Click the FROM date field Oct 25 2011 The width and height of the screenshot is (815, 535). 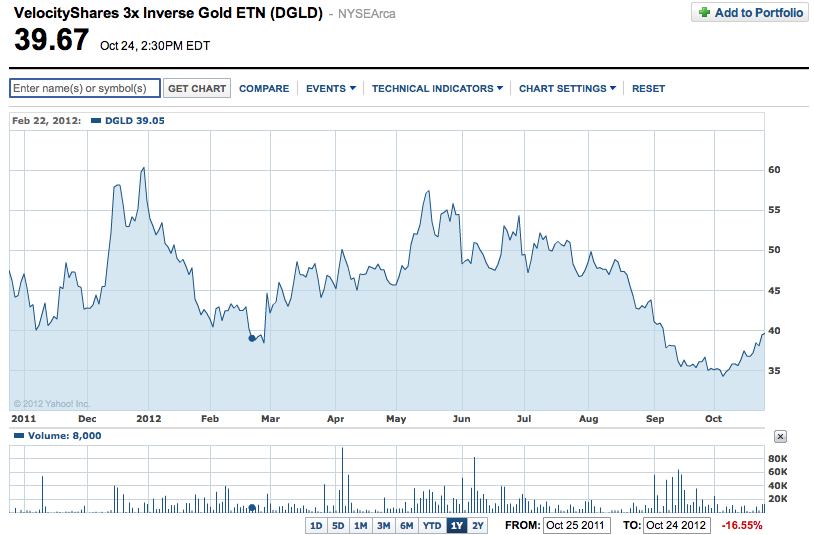click(576, 526)
